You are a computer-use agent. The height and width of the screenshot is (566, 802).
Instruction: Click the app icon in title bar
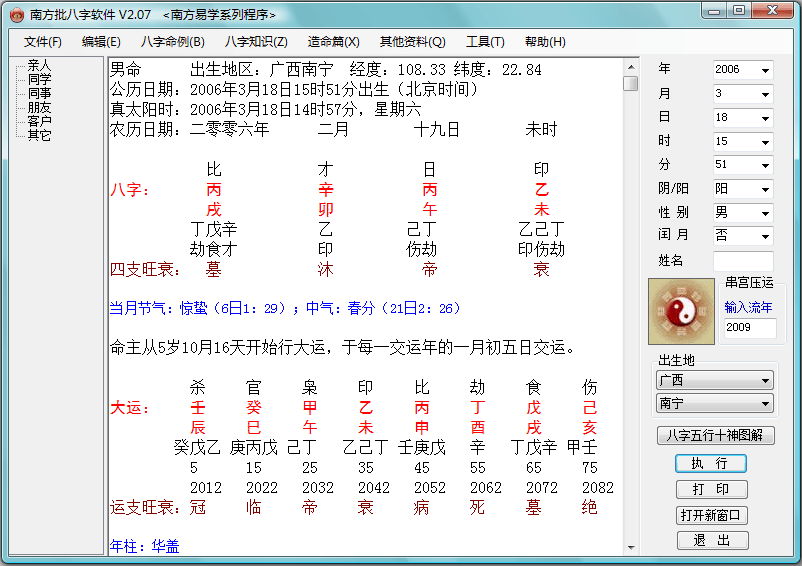coord(16,14)
